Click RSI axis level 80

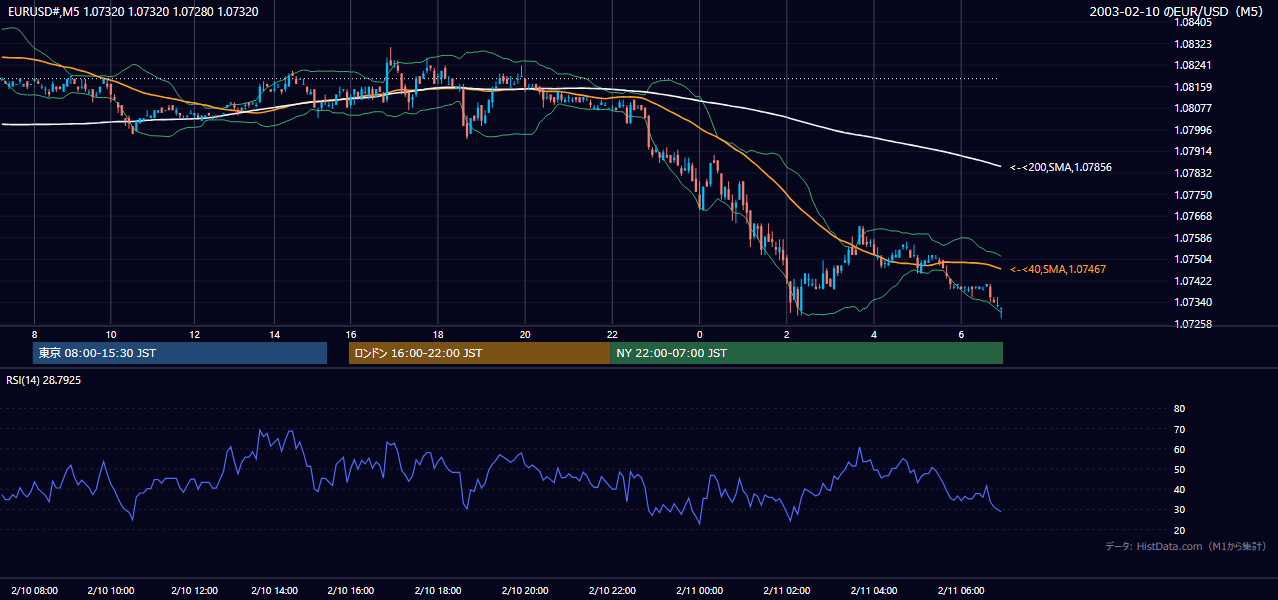pos(1179,409)
